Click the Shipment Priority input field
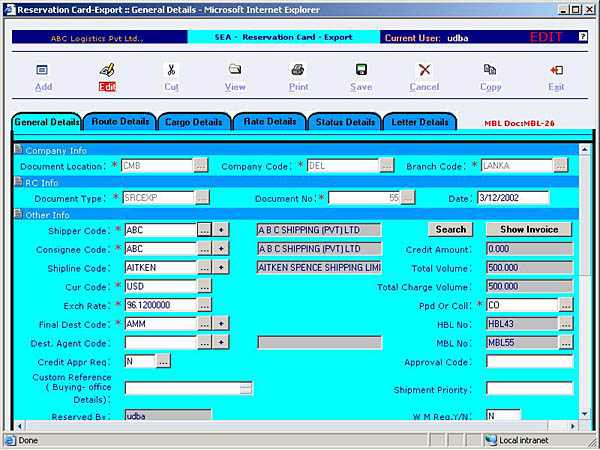The image size is (600, 450). click(530, 388)
